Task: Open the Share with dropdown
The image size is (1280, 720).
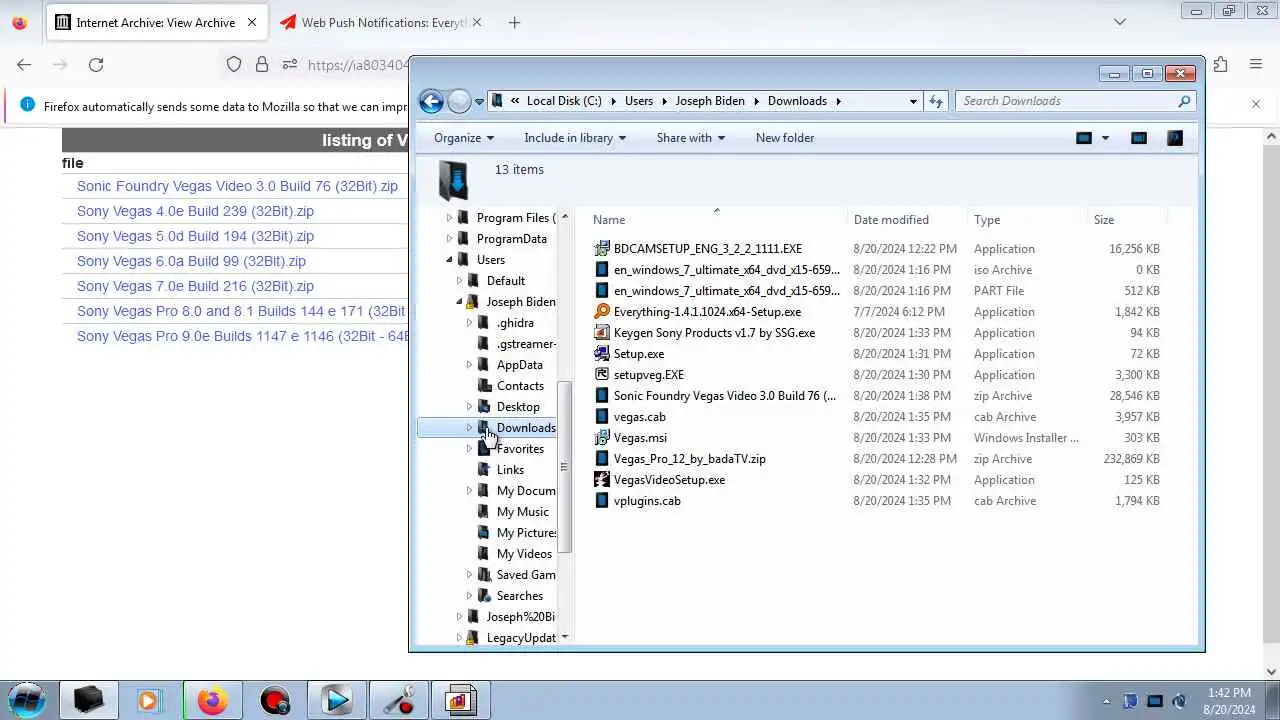Action: 690,138
